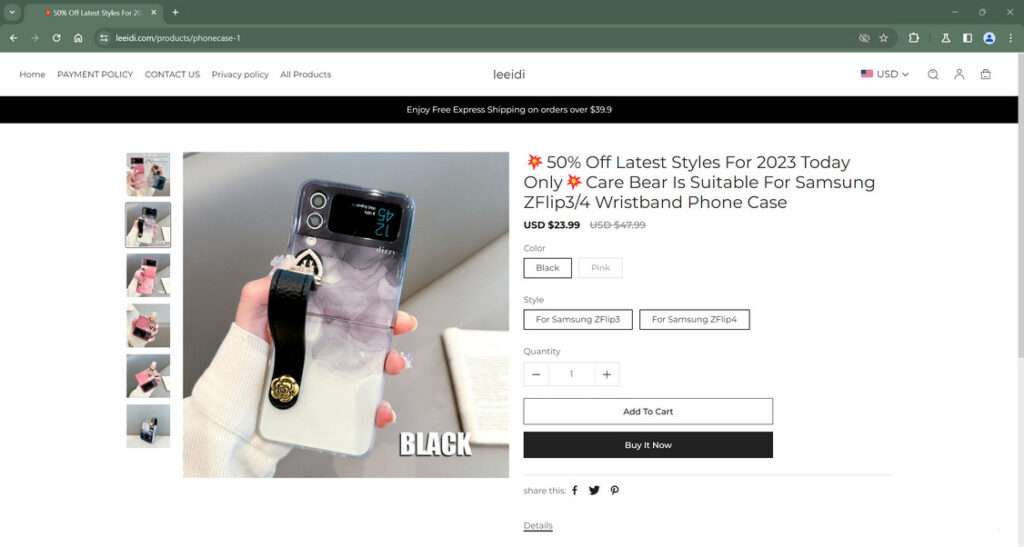The image size is (1024, 547).
Task: Select For Samsung ZFlip4 style
Action: coord(694,319)
